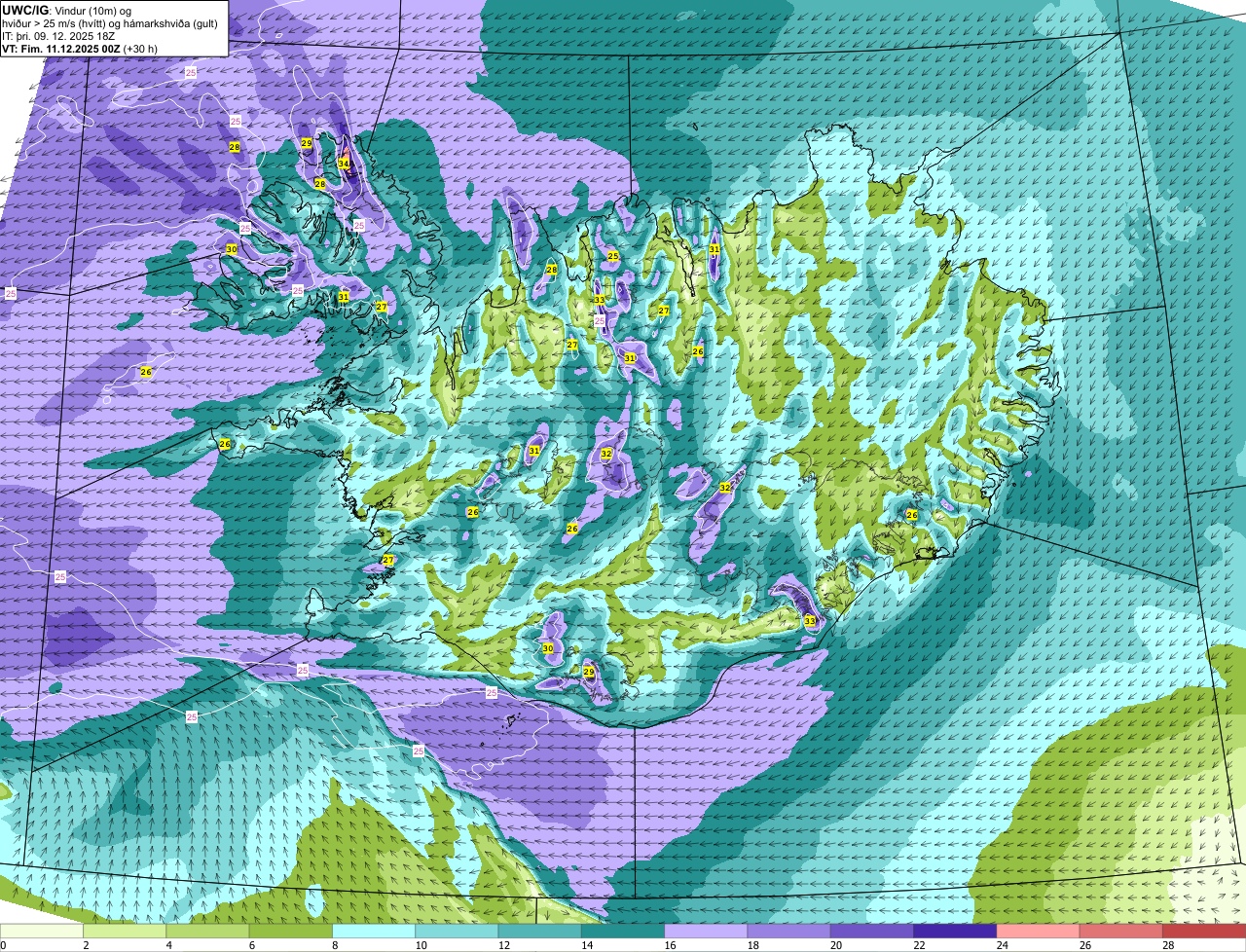Select the red color scale swatch above 28
Image resolution: width=1246 pixels, height=952 pixels.
(1204, 932)
